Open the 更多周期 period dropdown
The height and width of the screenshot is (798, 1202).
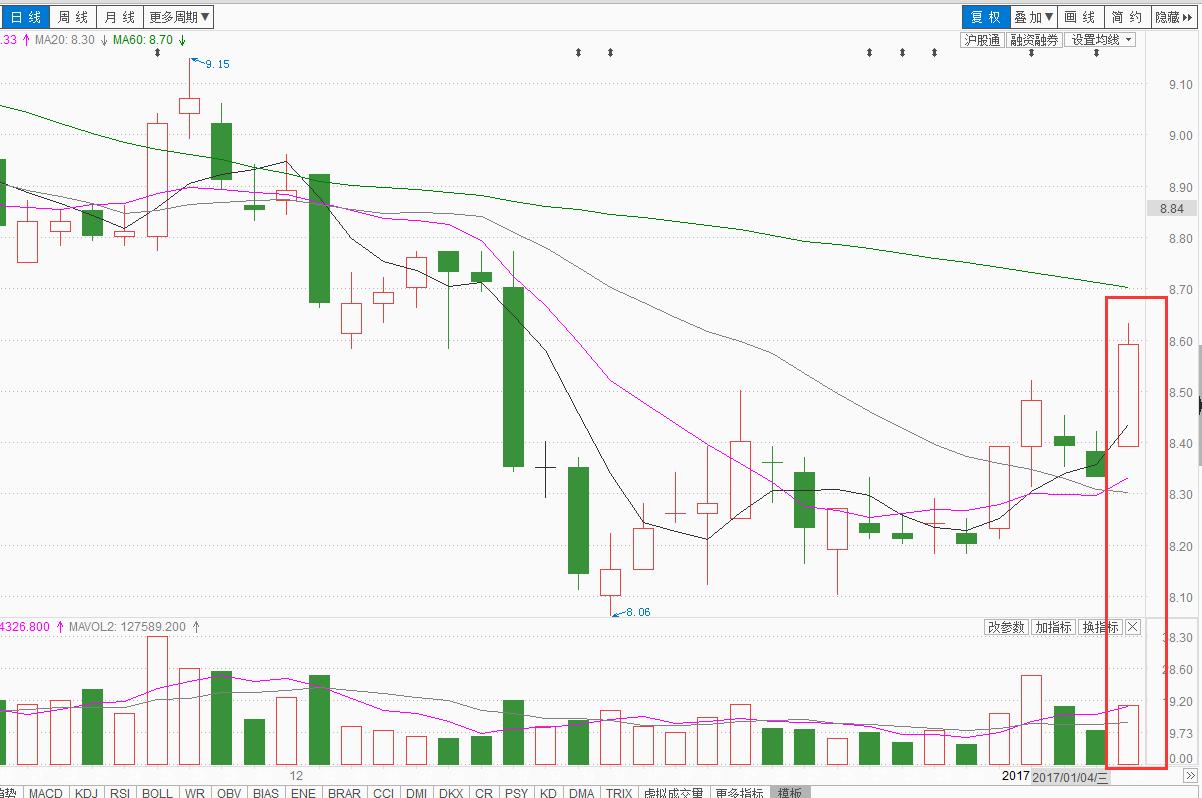[179, 17]
